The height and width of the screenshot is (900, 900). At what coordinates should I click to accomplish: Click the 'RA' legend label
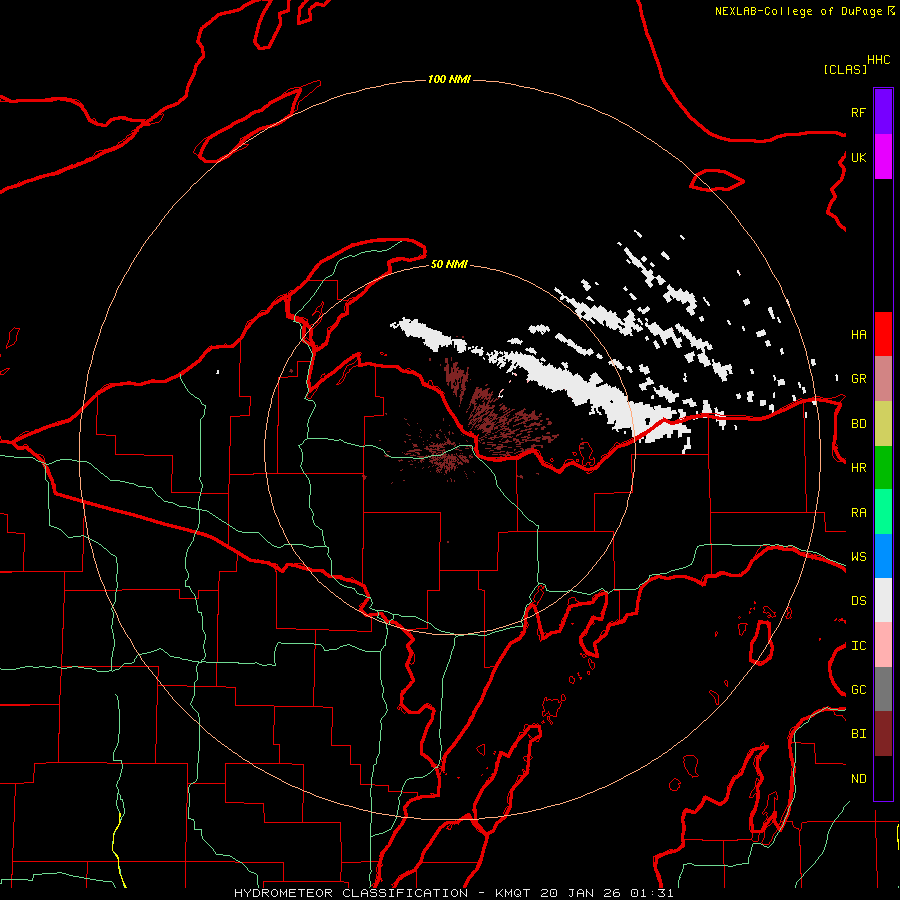pyautogui.click(x=858, y=513)
